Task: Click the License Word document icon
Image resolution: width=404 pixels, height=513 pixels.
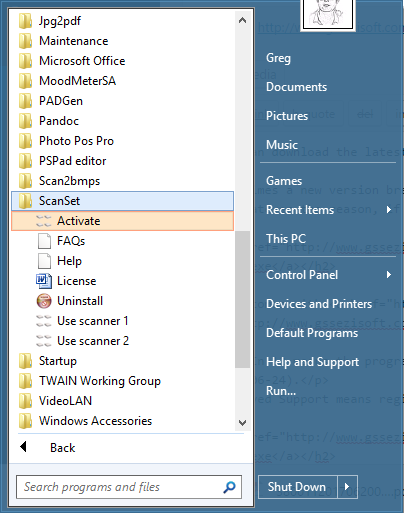Action: (x=44, y=281)
